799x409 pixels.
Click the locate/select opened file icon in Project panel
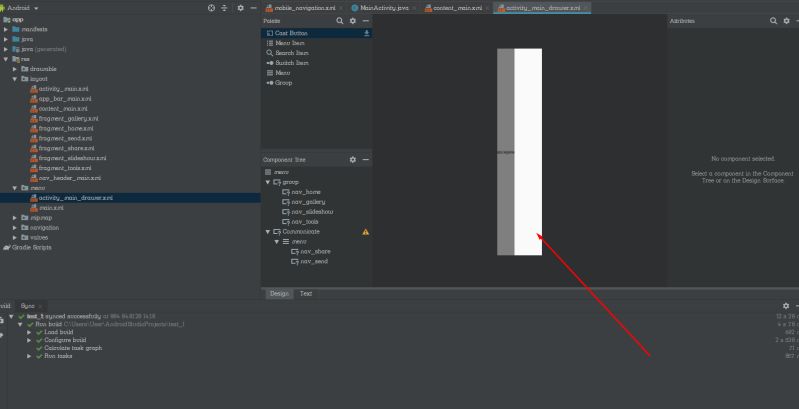tap(211, 8)
